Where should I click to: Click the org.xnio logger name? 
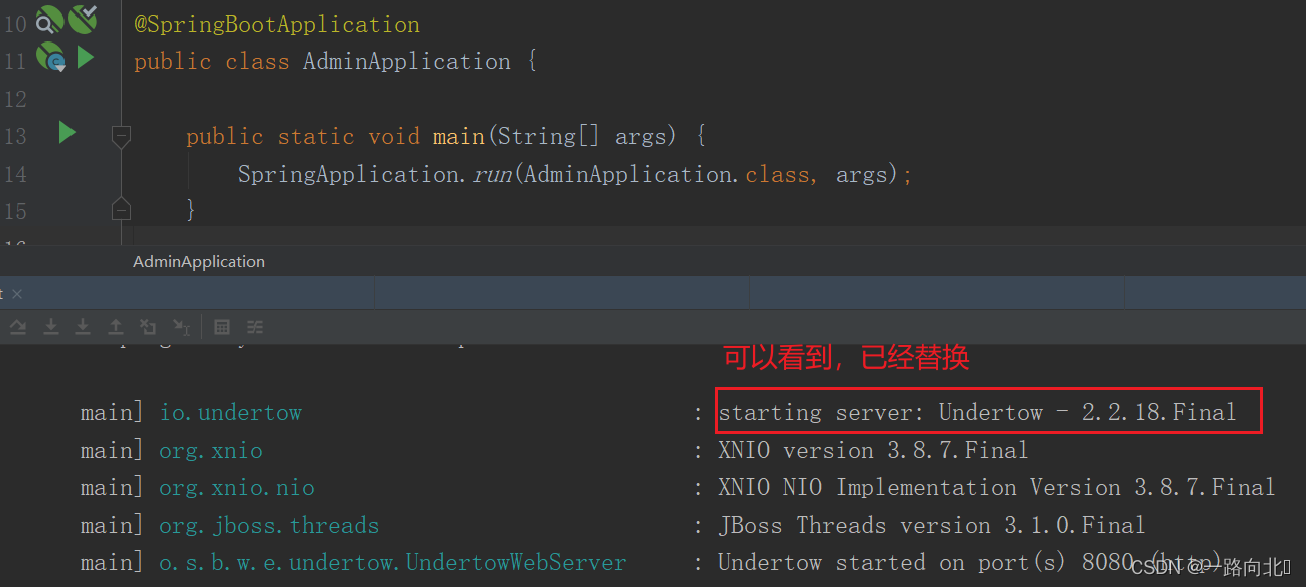tap(211, 450)
